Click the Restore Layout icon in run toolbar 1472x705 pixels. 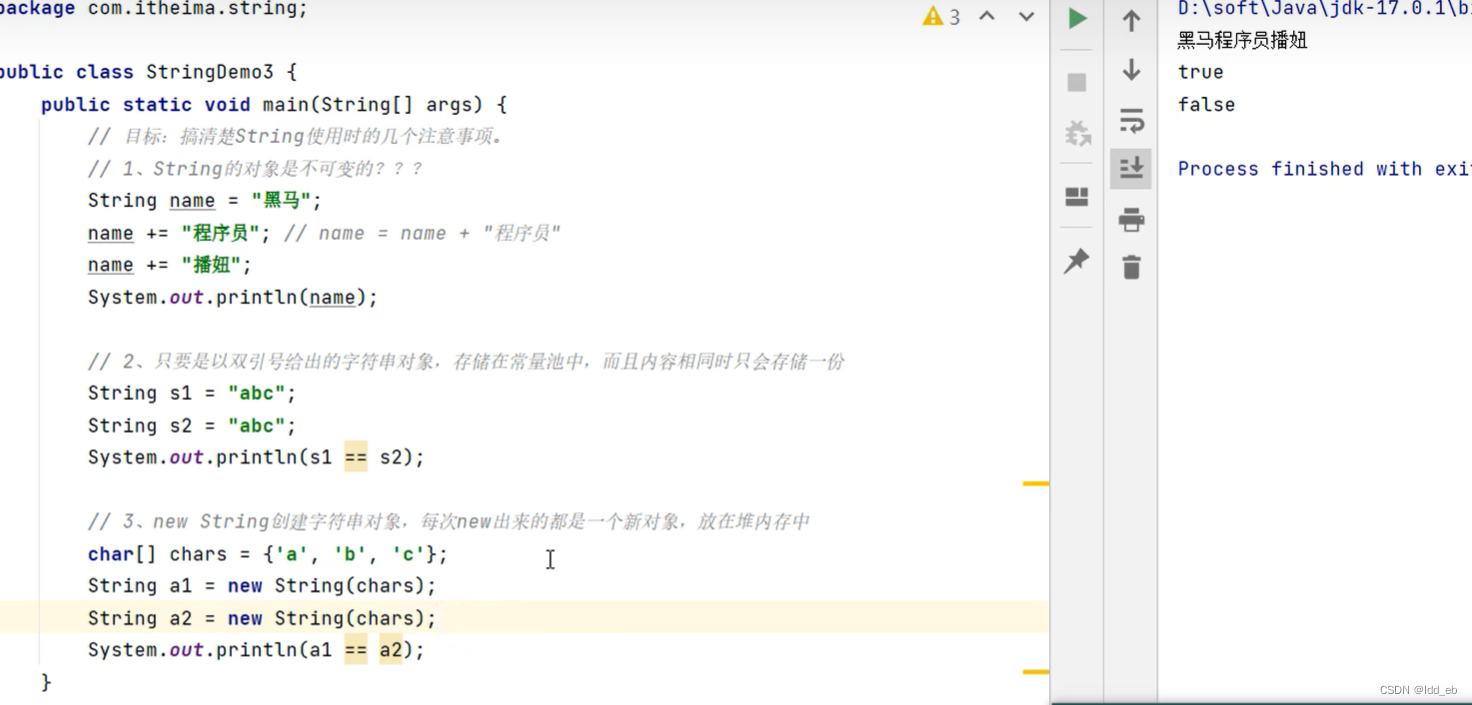point(1077,196)
